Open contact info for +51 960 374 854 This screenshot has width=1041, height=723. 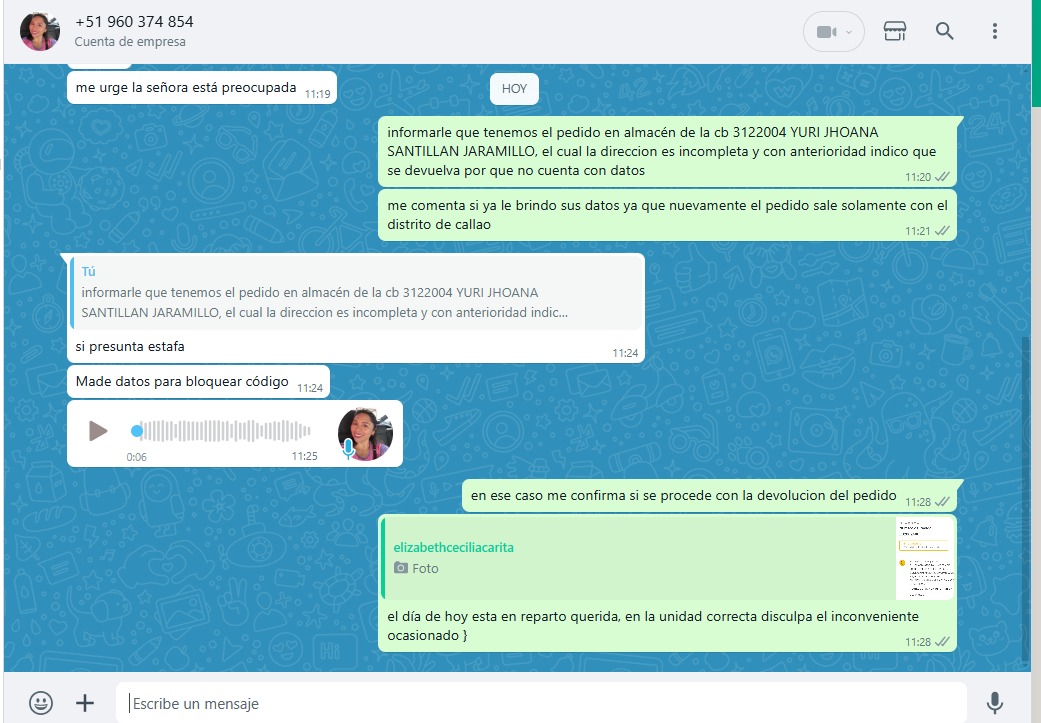(x=134, y=22)
